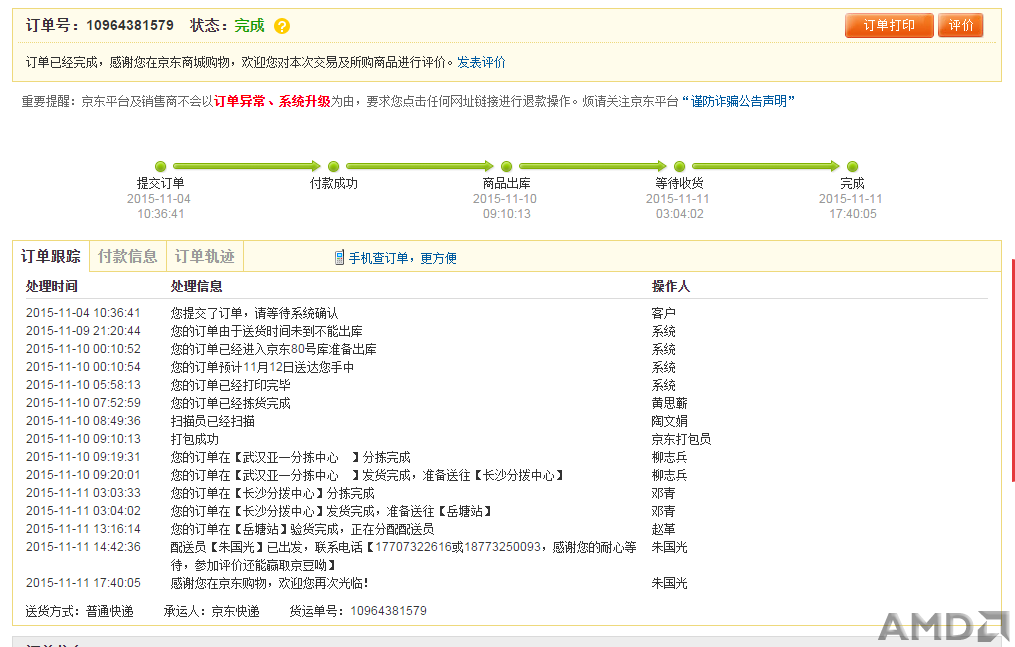Click row 【长沙分拨中心】分拣完成
The image size is (1015, 647).
coord(506,493)
